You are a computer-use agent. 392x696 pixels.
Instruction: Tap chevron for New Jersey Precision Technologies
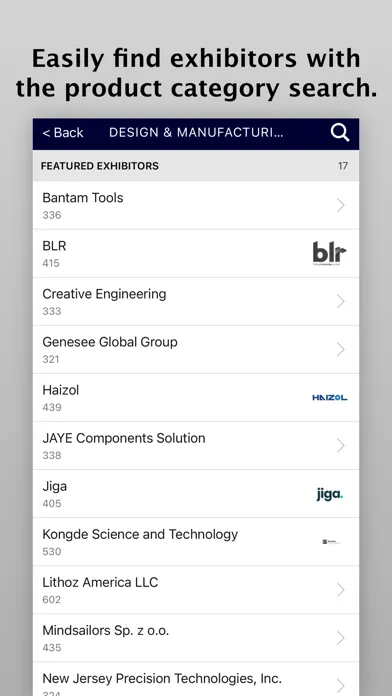(x=341, y=685)
